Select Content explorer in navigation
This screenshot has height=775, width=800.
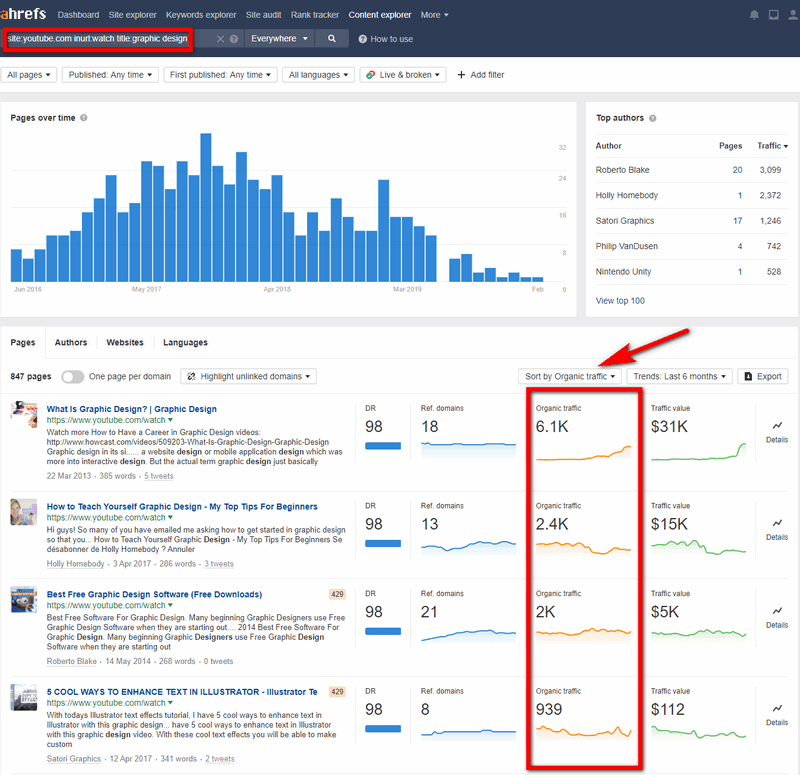[x=380, y=15]
